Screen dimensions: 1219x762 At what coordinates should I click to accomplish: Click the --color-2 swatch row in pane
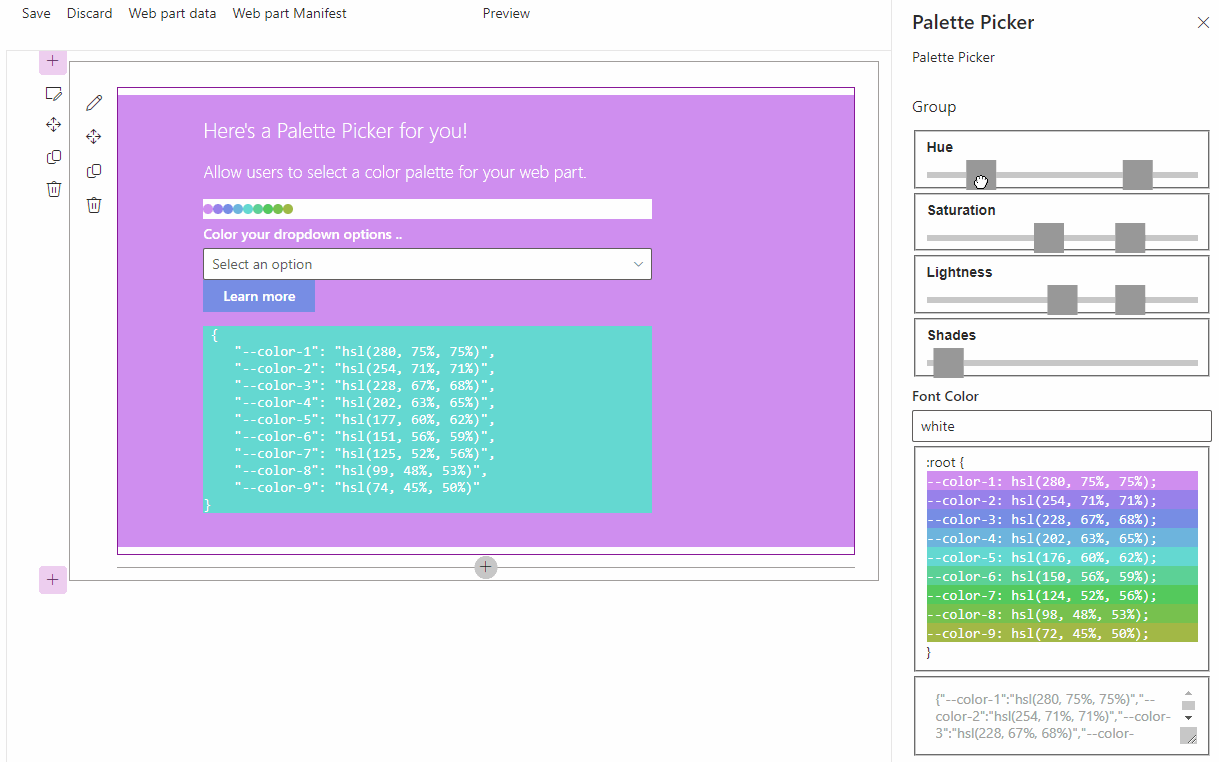[1062, 500]
